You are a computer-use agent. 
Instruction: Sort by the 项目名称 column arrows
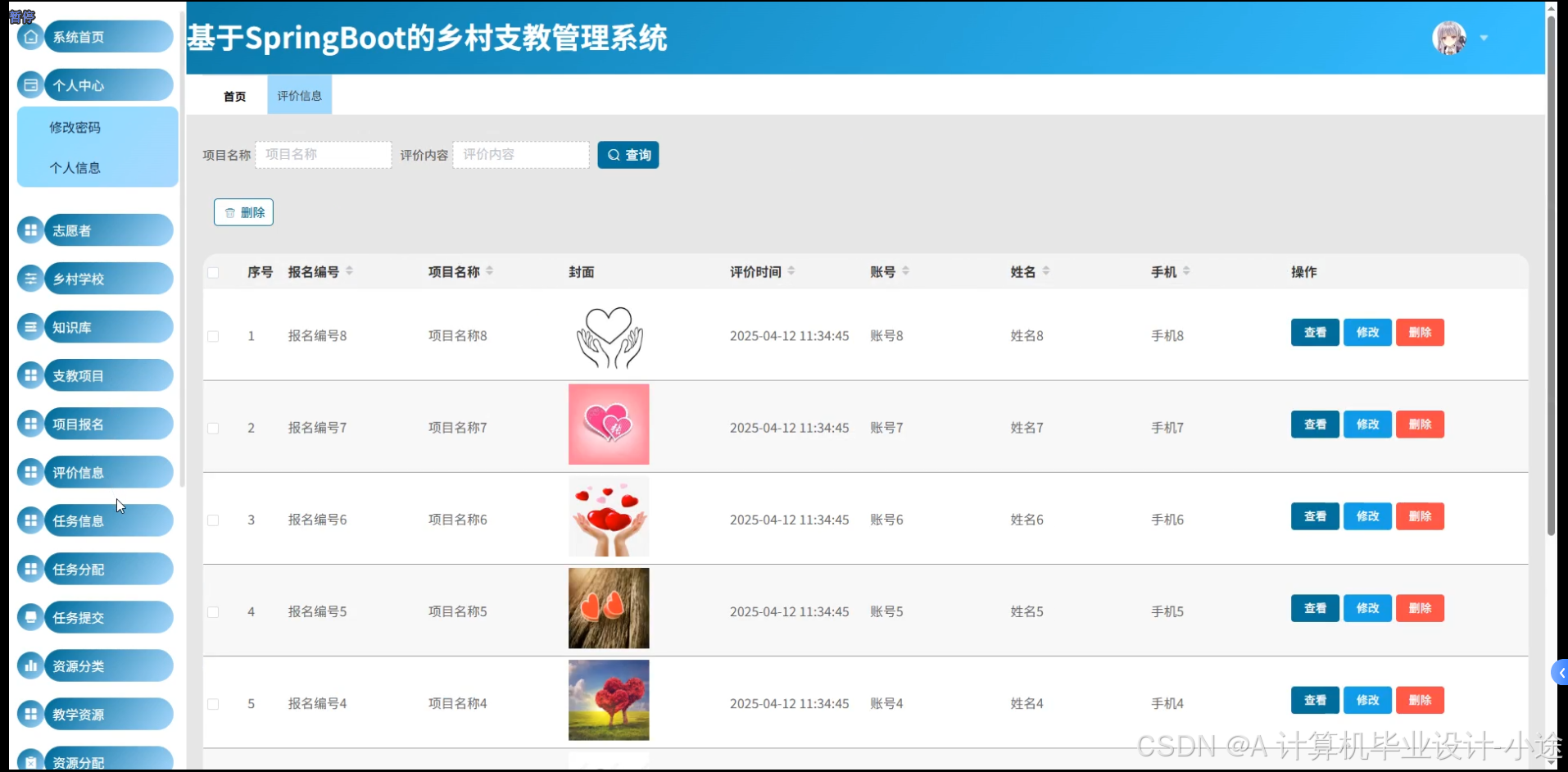pyautogui.click(x=489, y=271)
